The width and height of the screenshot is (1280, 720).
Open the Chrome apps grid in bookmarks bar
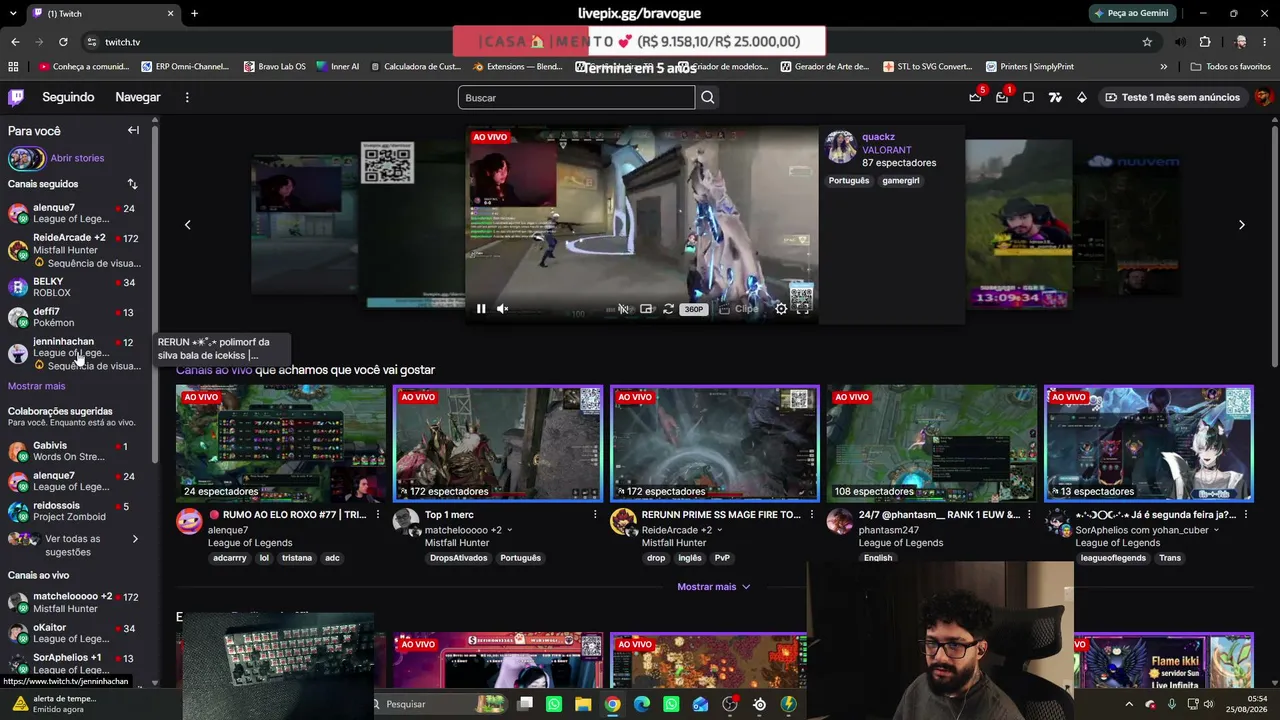[13, 67]
